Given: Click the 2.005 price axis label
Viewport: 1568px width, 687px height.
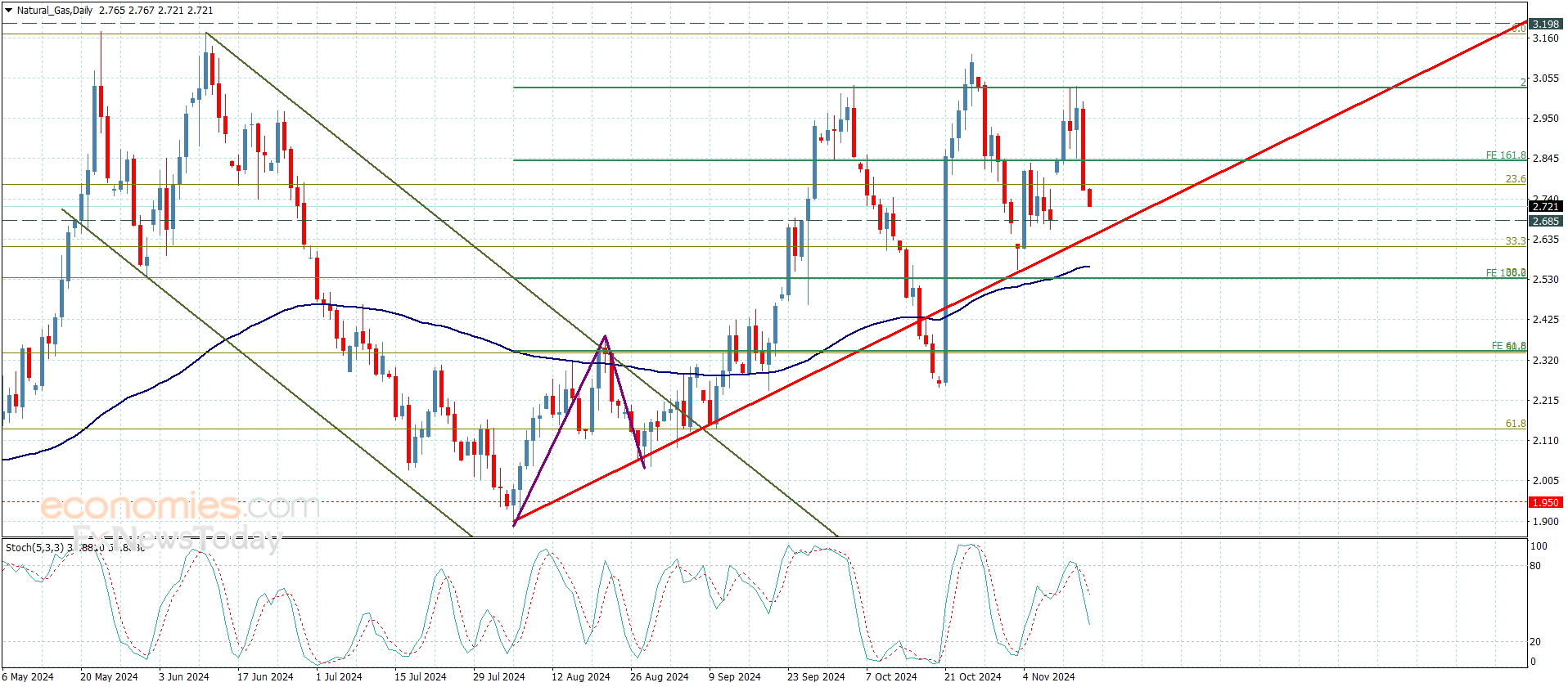Looking at the screenshot, I should [x=1545, y=481].
